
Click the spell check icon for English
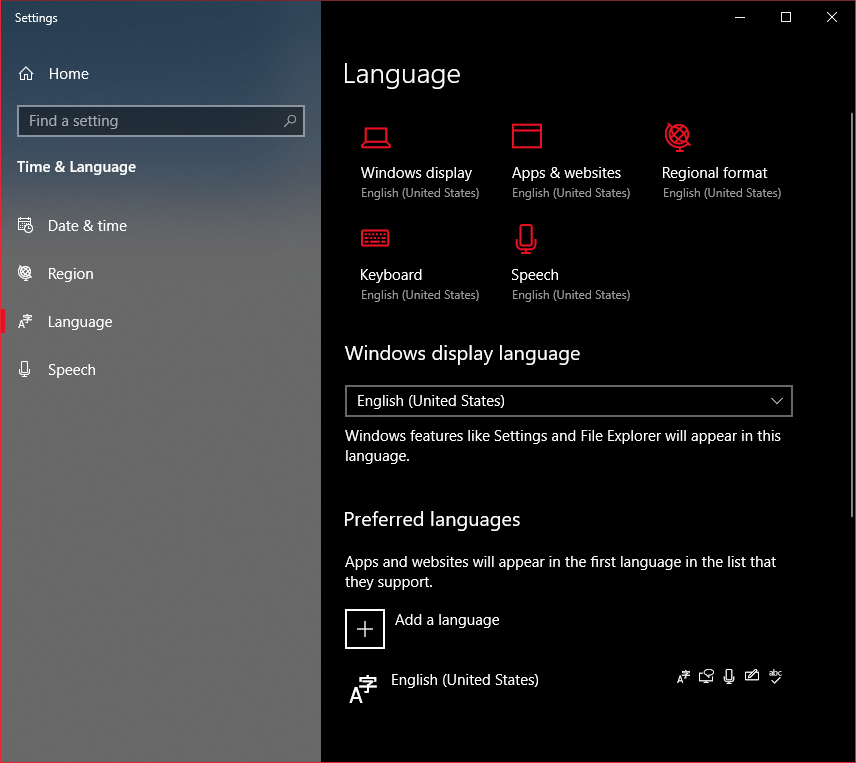coord(775,676)
